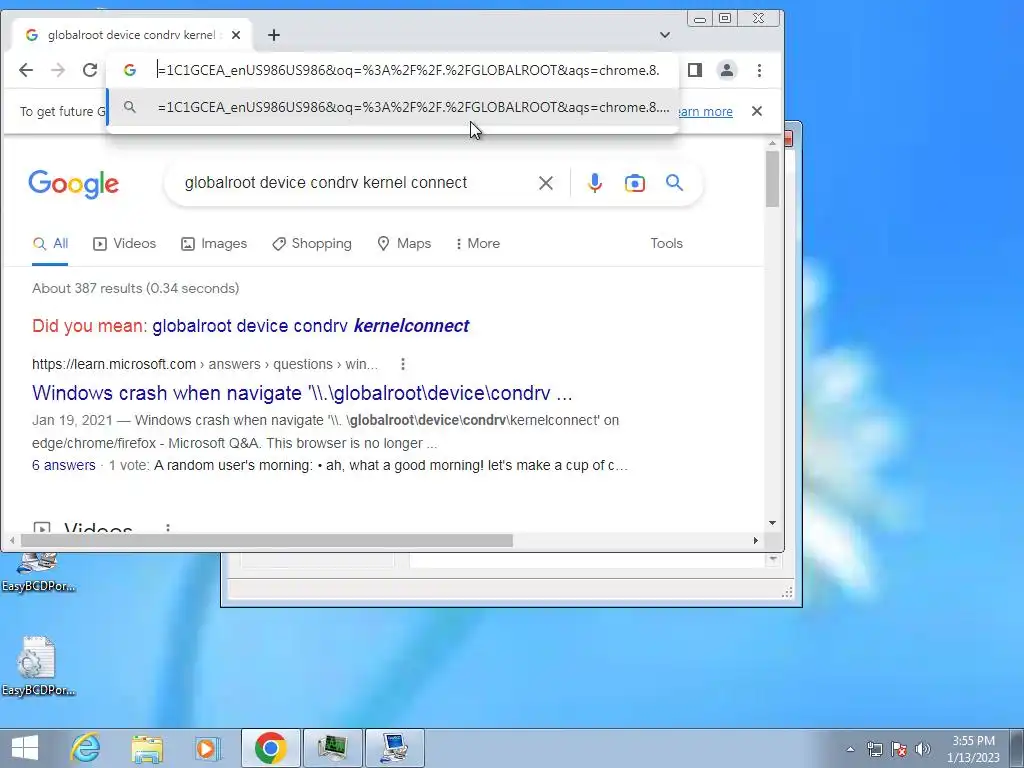
Task: Submit search with magnifier icon
Action: pyautogui.click(x=675, y=183)
